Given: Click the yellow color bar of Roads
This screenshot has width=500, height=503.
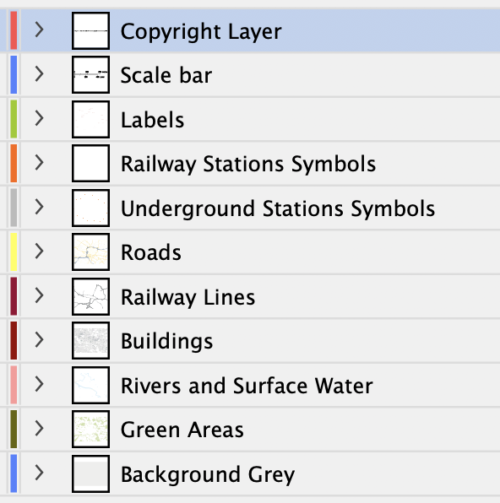Looking at the screenshot, I should pyautogui.click(x=14, y=252).
